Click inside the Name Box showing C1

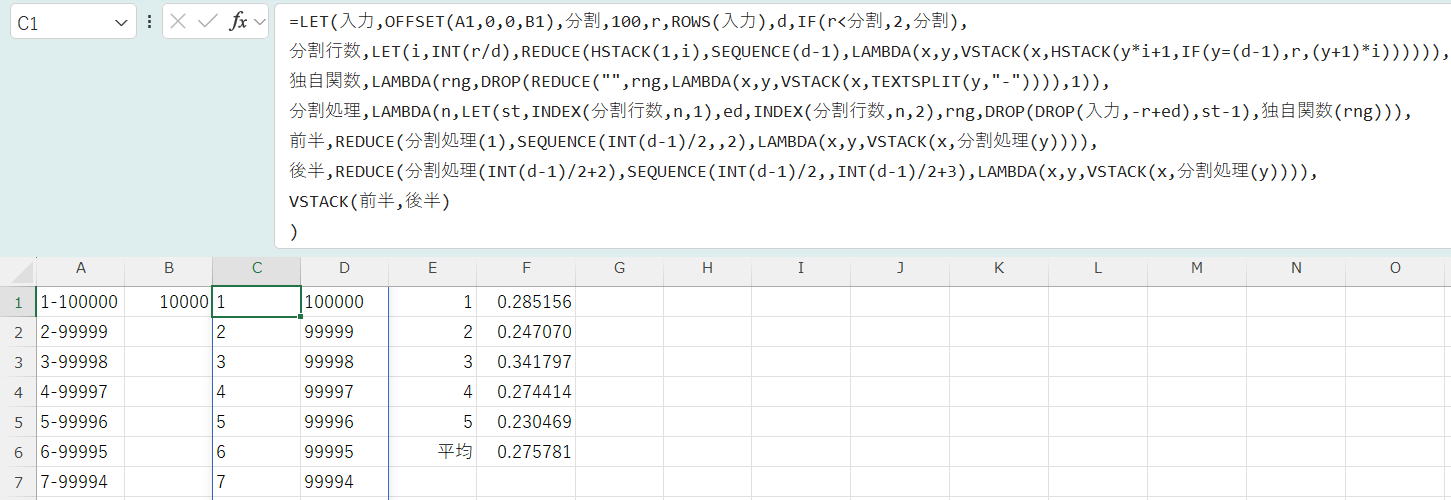(x=60, y=23)
